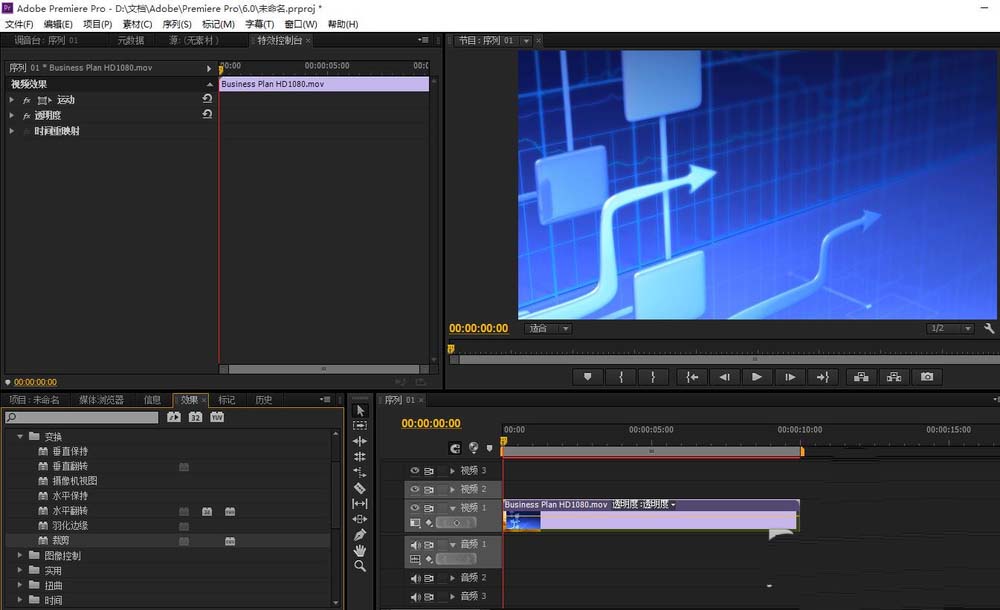Switch to the 历史 tab

coord(264,399)
